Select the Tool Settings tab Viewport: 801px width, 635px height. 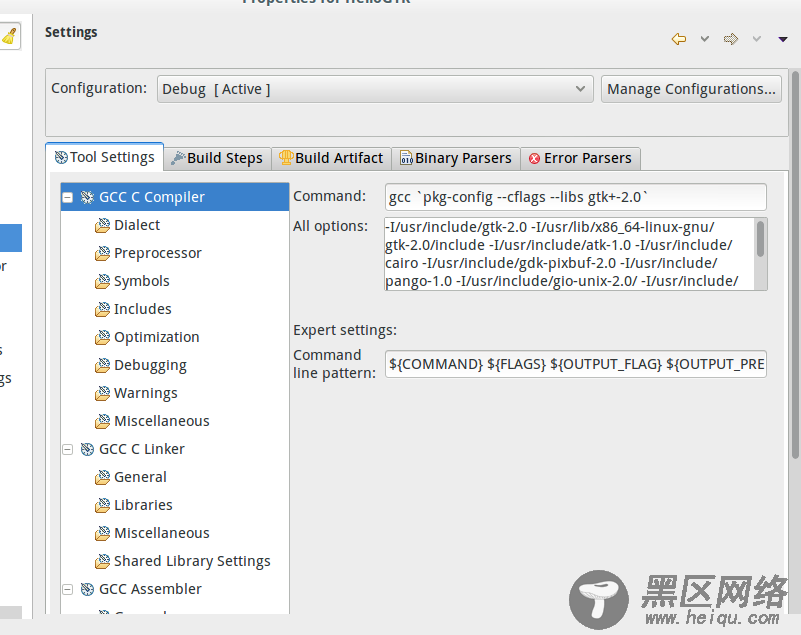tap(105, 157)
